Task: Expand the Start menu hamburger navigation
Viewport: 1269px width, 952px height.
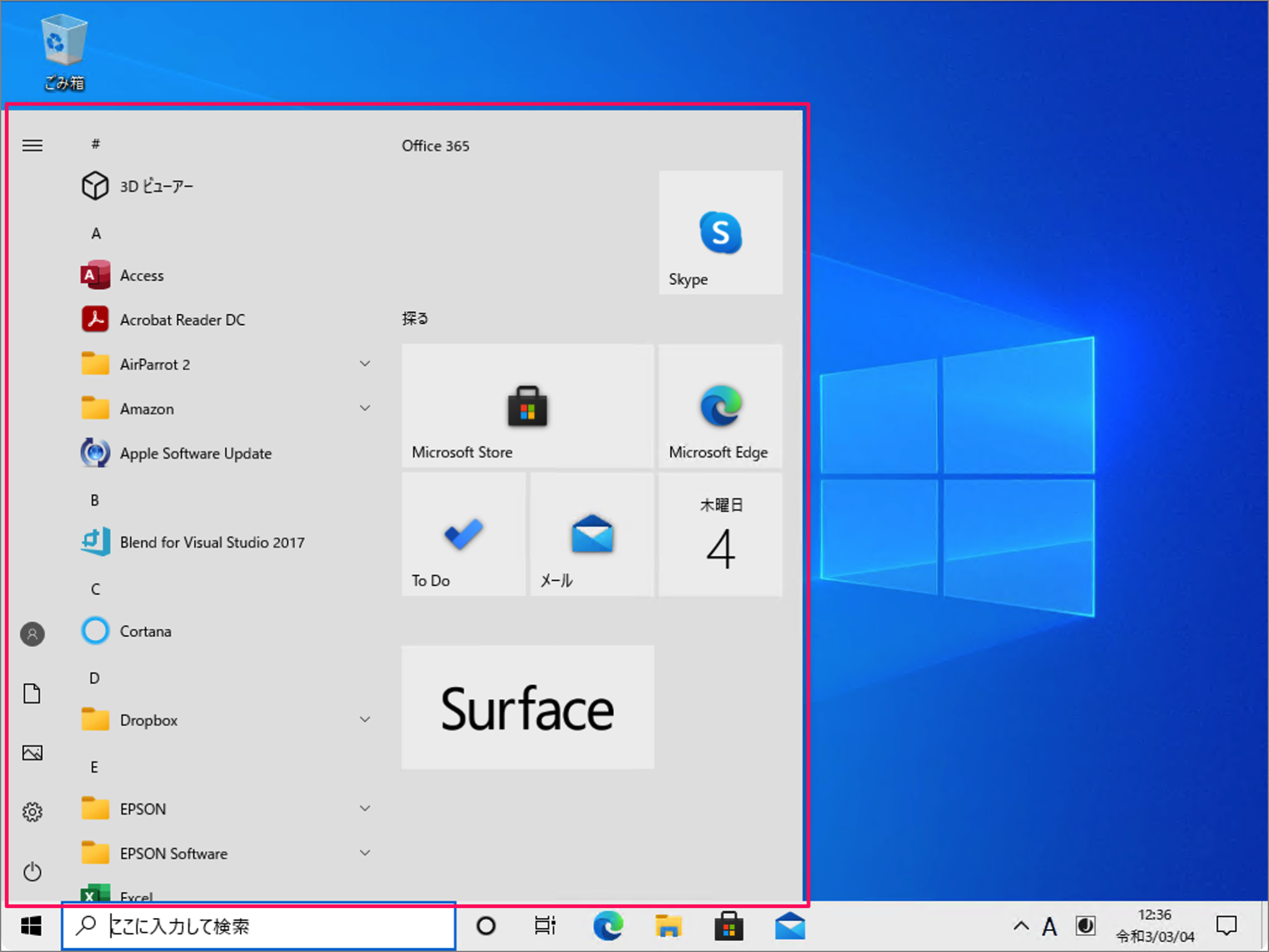Action: [32, 146]
